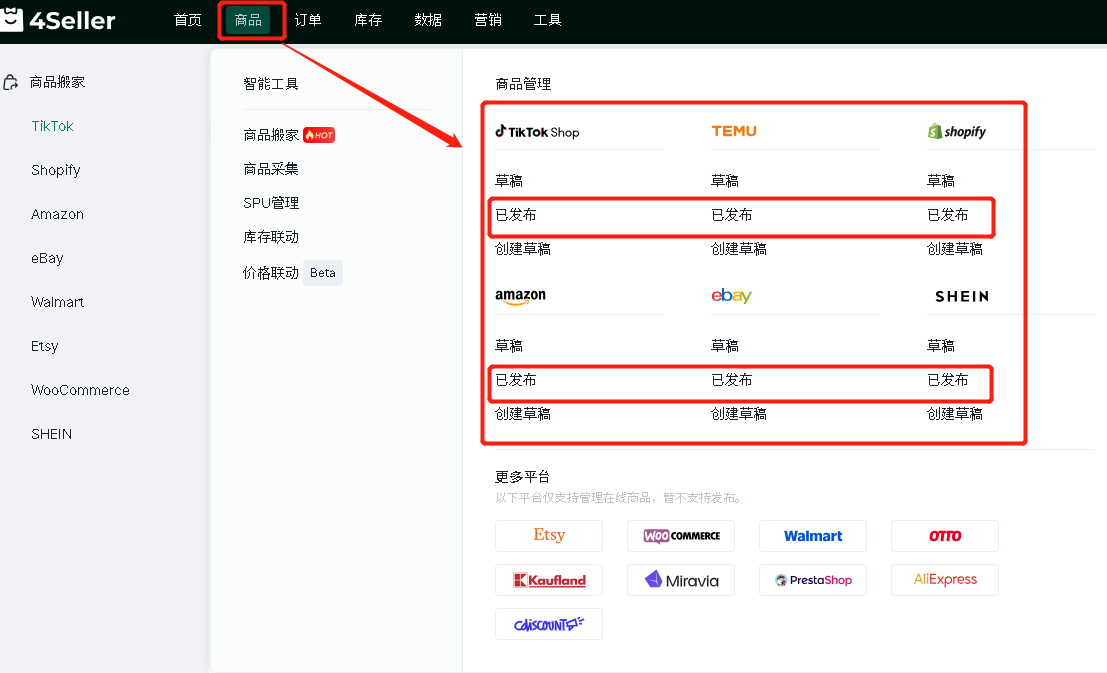Open the WooCommerce platform tile
The width and height of the screenshot is (1107, 673).
681,535
